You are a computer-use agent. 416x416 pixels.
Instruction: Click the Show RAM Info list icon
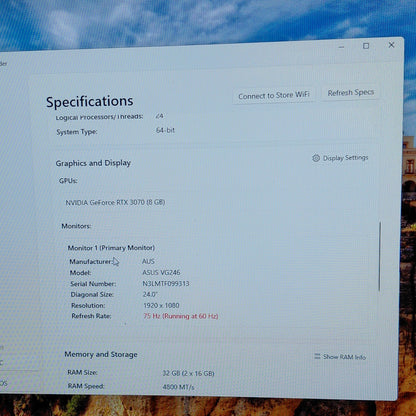click(317, 356)
